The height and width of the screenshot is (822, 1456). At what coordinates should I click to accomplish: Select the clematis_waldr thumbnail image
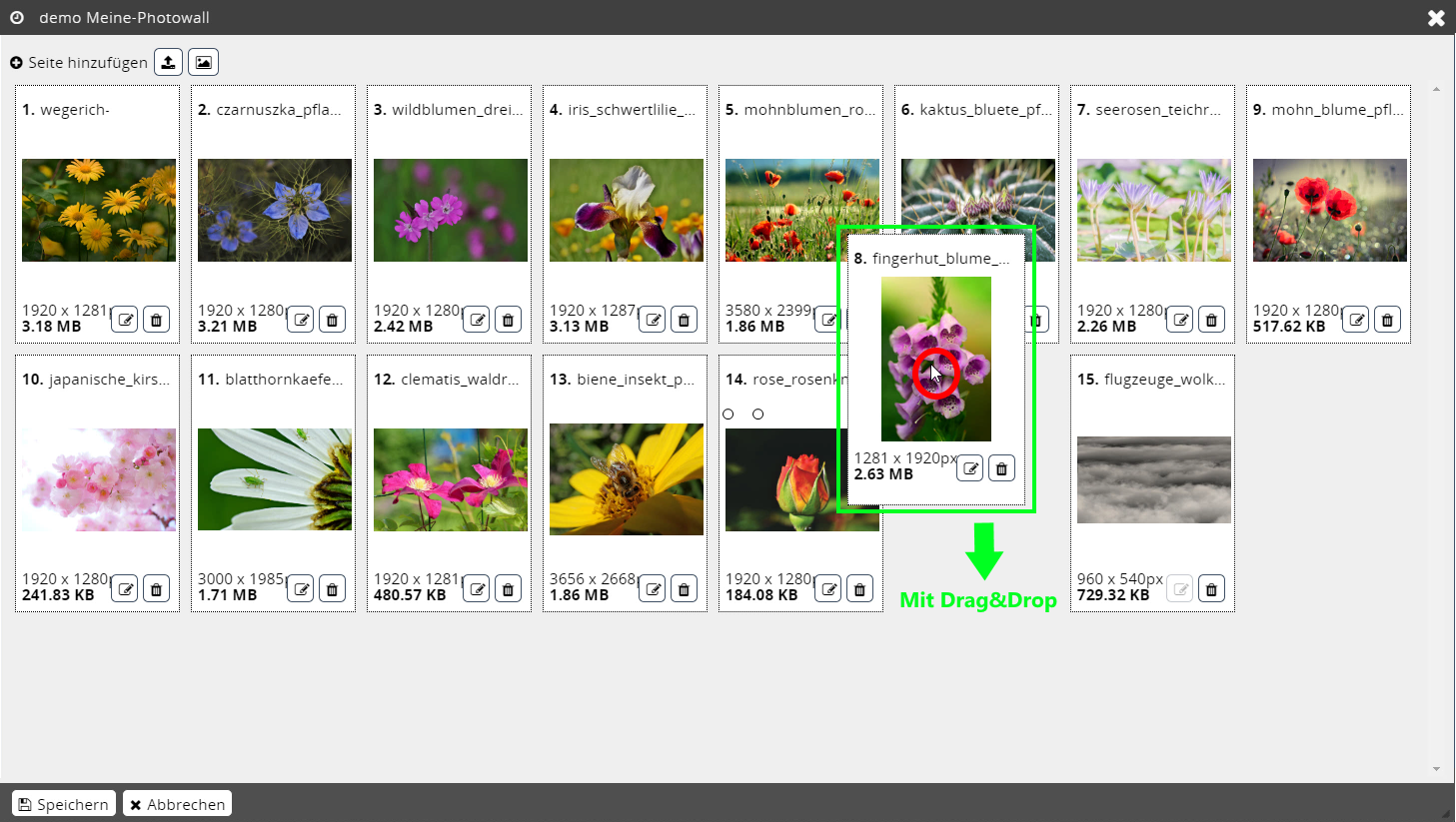[x=450, y=479]
